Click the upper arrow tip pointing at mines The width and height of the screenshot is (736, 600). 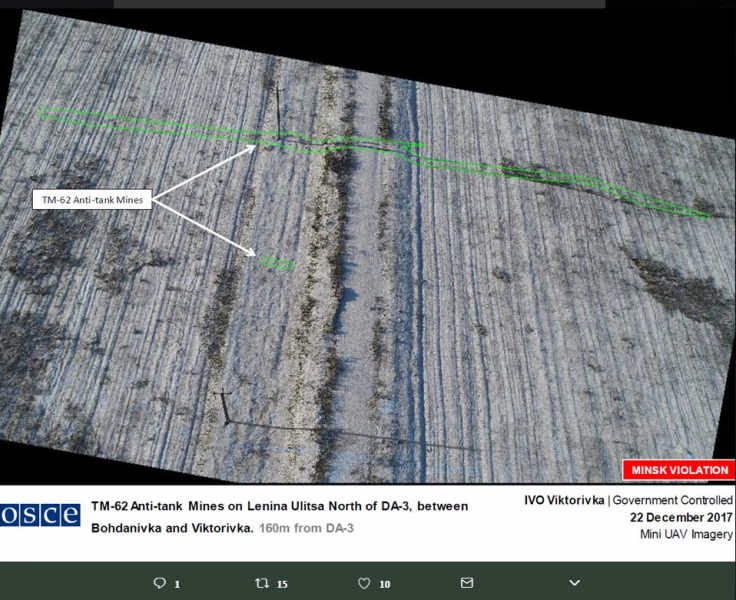(x=256, y=147)
